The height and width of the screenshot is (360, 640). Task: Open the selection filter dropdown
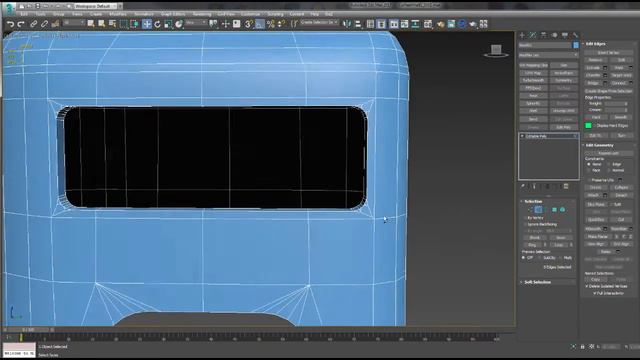pos(74,23)
